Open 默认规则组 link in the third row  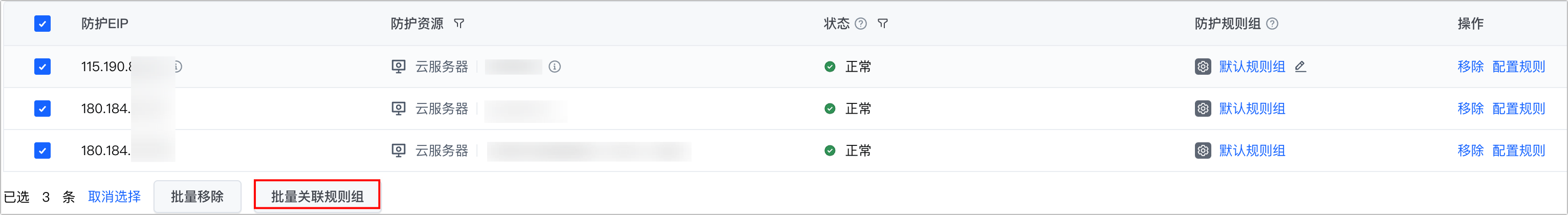click(1252, 150)
